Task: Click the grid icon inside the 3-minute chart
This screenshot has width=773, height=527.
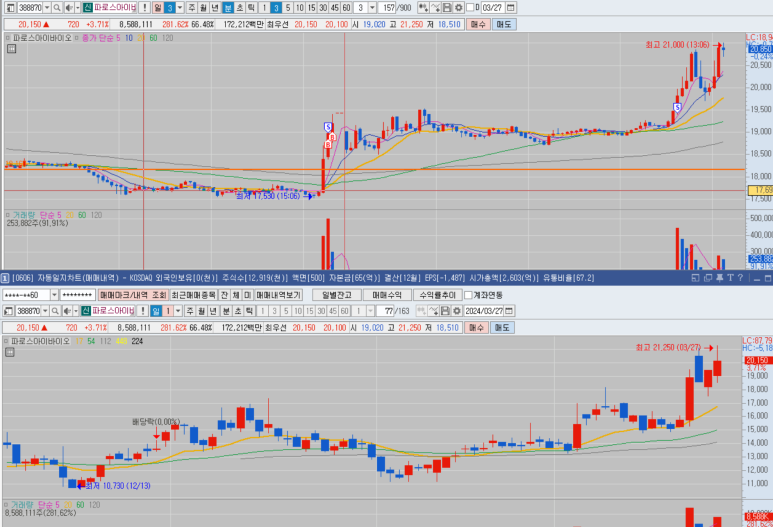Action: tap(11, 49)
